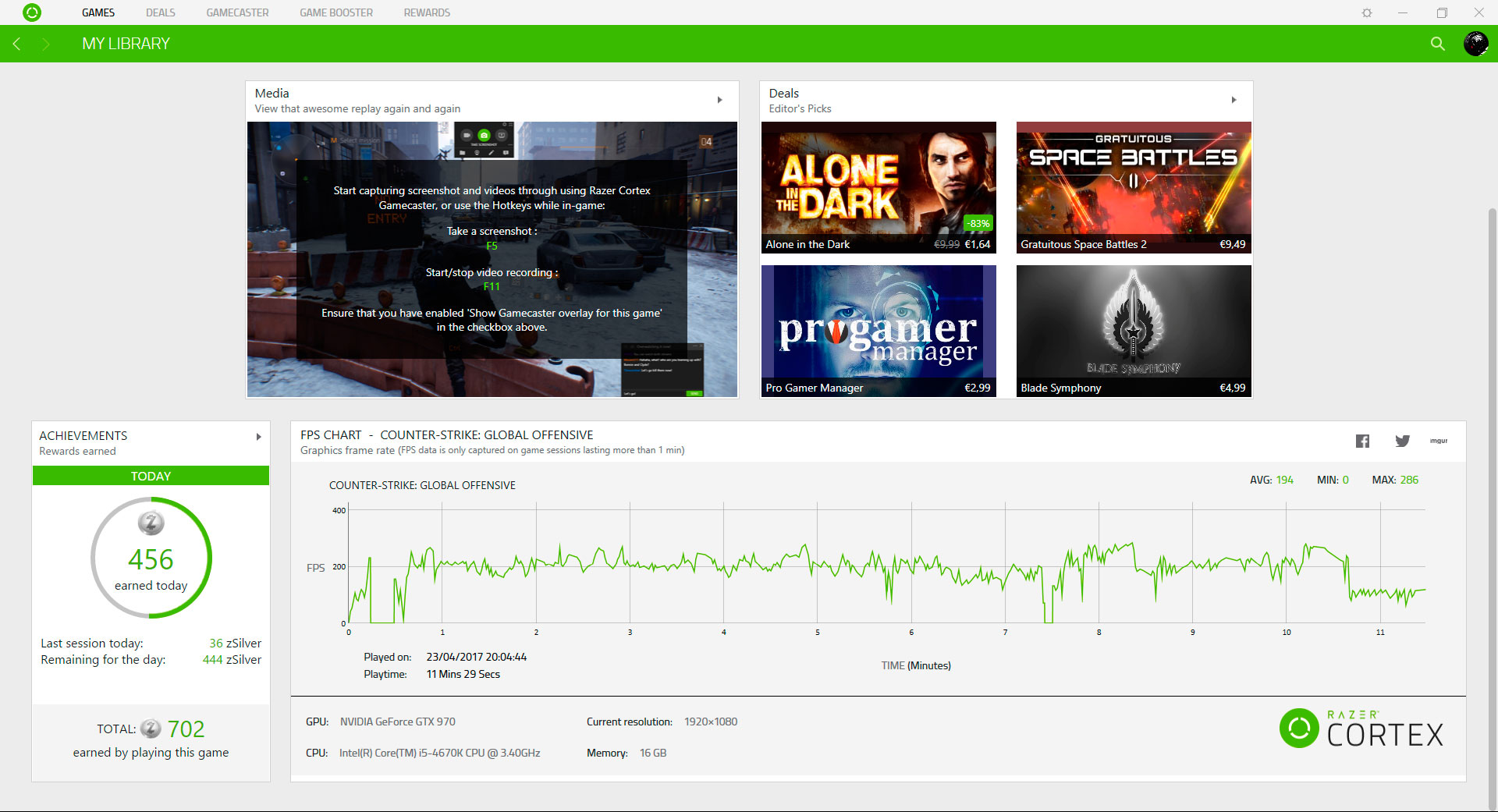Click the '36 zSilver' last session value

(235, 644)
